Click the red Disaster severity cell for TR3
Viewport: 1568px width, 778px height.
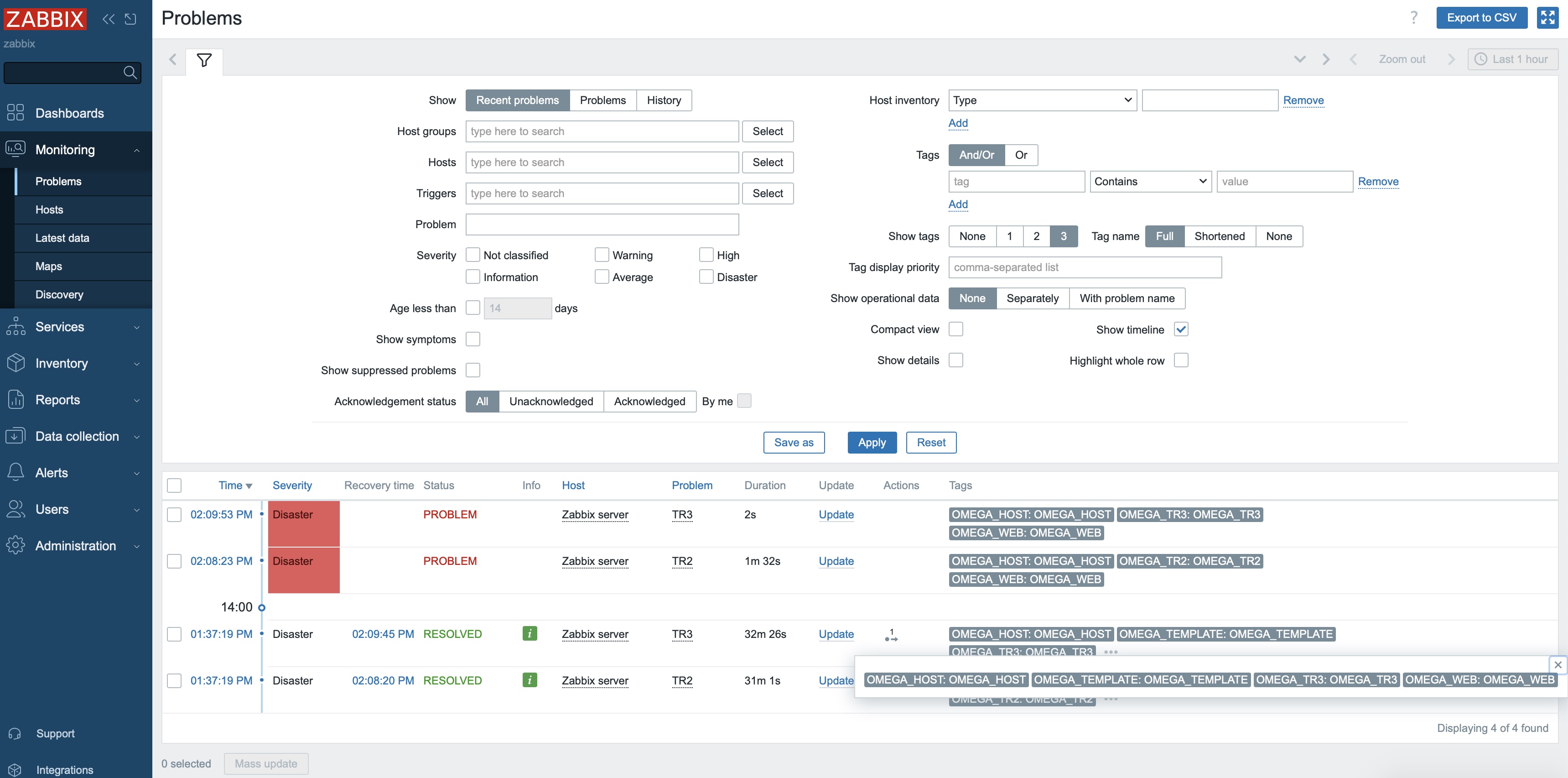pyautogui.click(x=303, y=522)
